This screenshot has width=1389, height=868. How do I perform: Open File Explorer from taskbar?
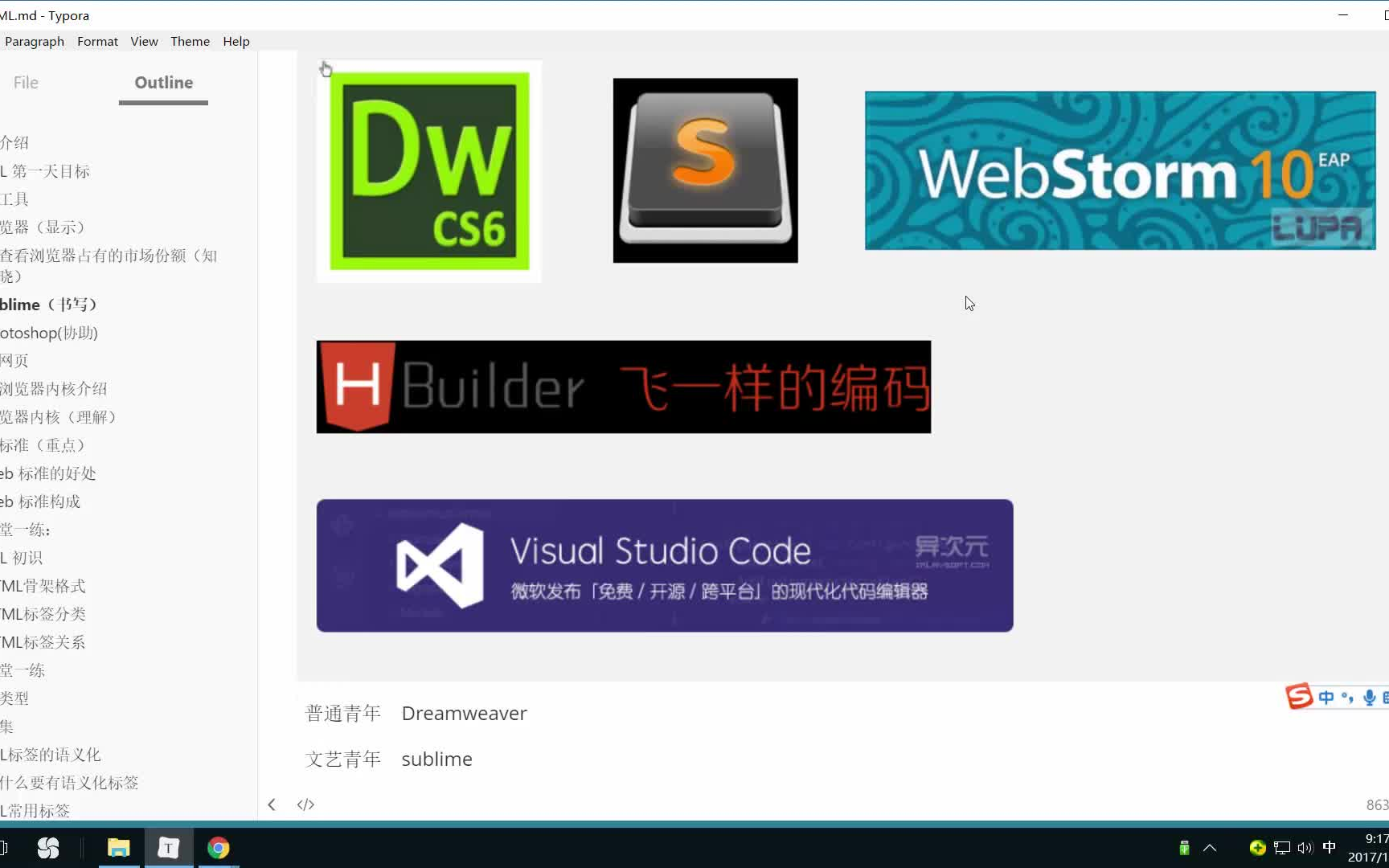119,848
